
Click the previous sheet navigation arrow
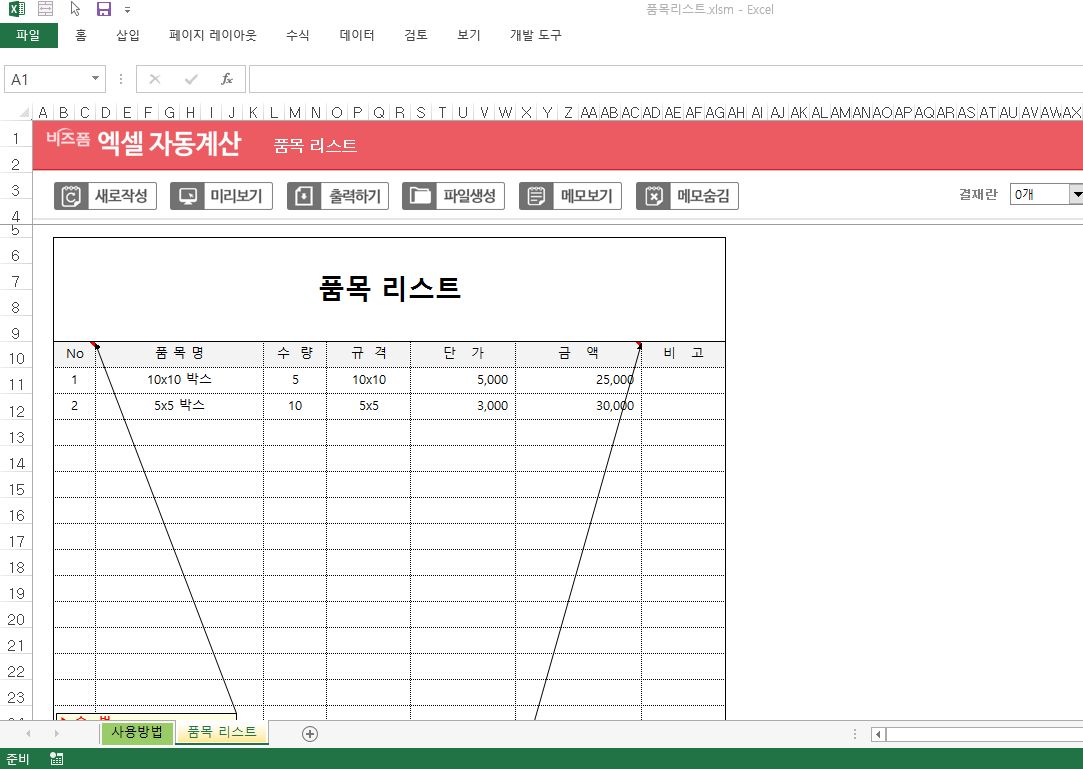[28, 734]
